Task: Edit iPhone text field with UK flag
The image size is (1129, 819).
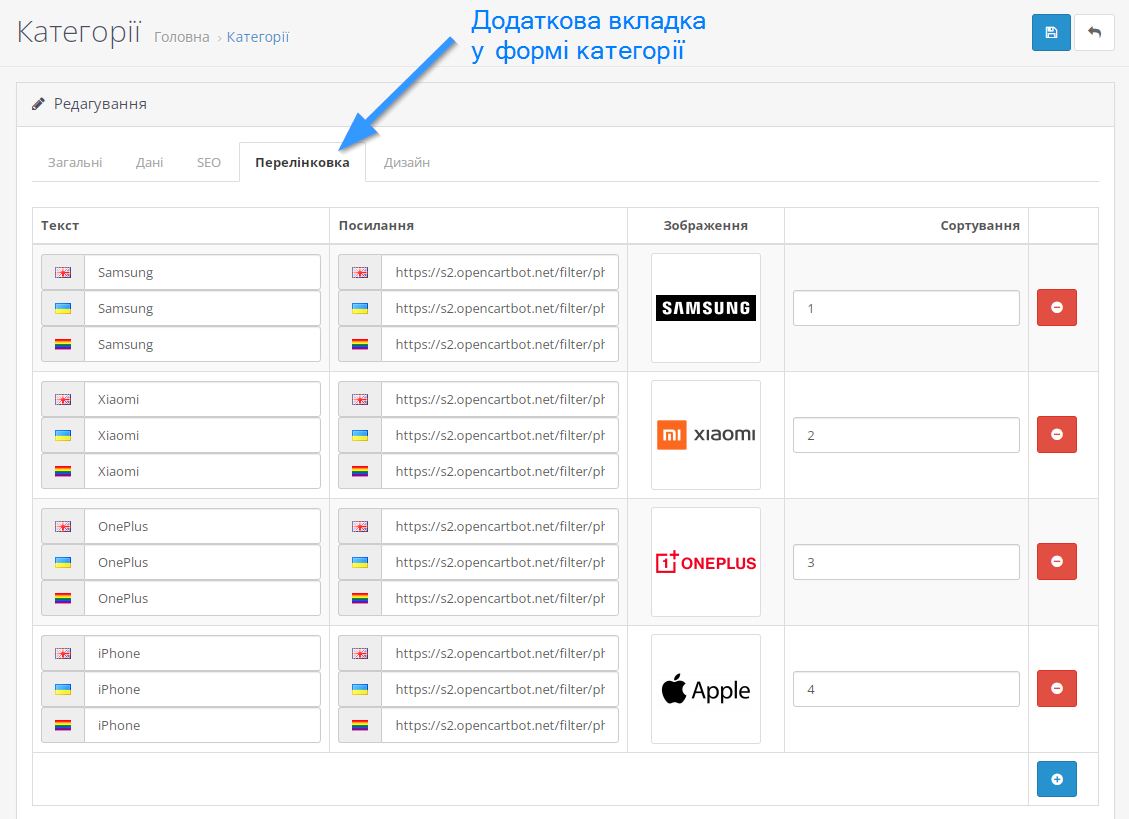Action: pyautogui.click(x=202, y=653)
